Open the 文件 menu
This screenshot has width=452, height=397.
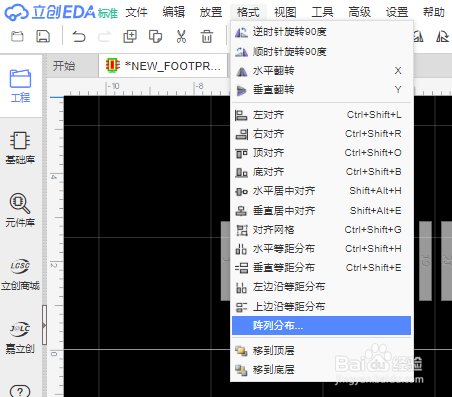click(136, 13)
